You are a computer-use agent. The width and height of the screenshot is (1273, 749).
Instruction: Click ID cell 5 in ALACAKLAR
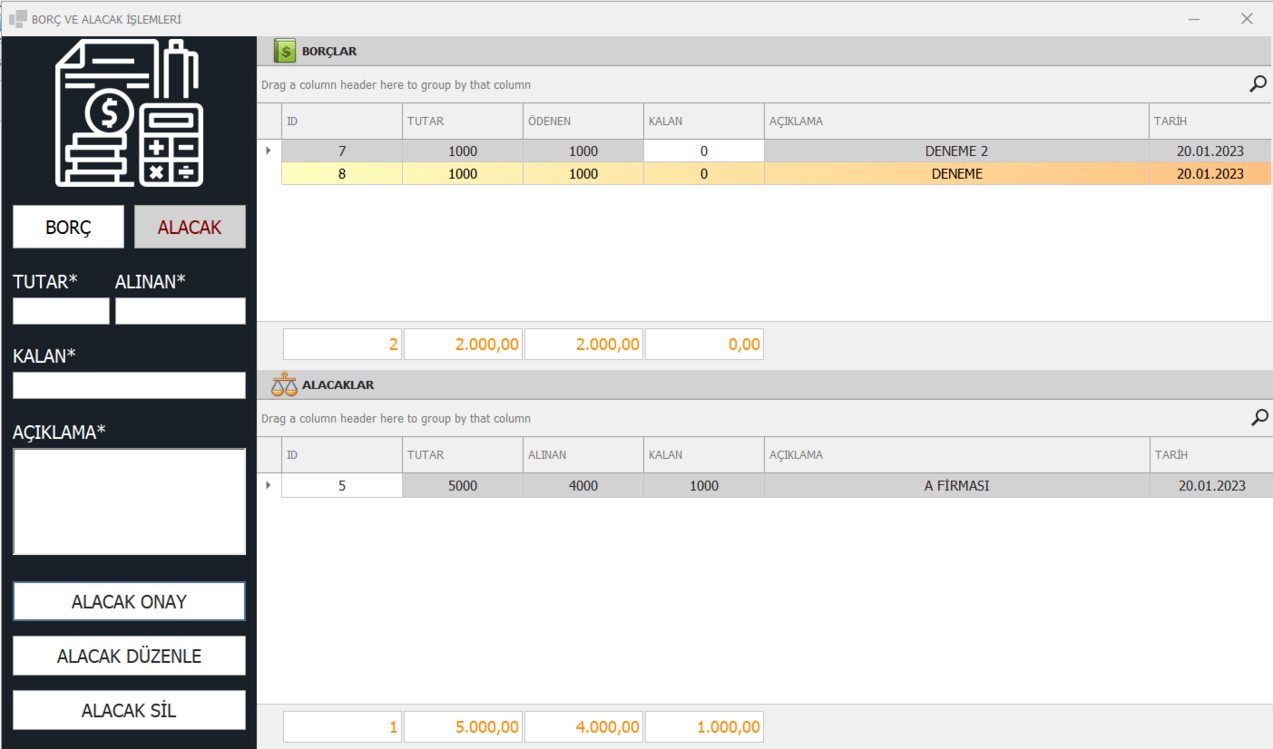pyautogui.click(x=342, y=486)
